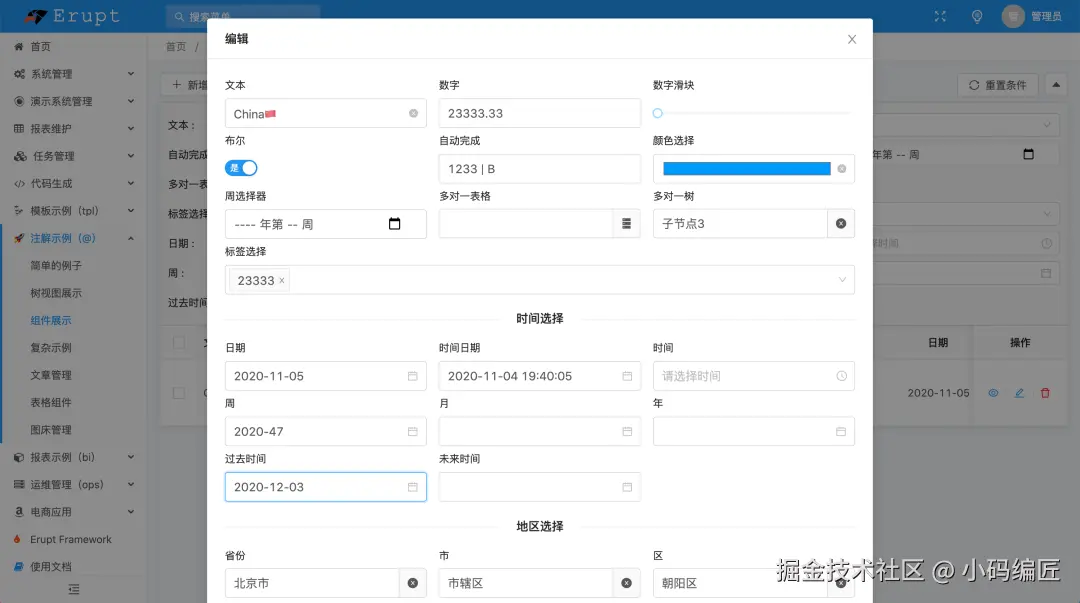The height and width of the screenshot is (603, 1080).
Task: Open 简单的例子 menu item
Action: pos(56,265)
